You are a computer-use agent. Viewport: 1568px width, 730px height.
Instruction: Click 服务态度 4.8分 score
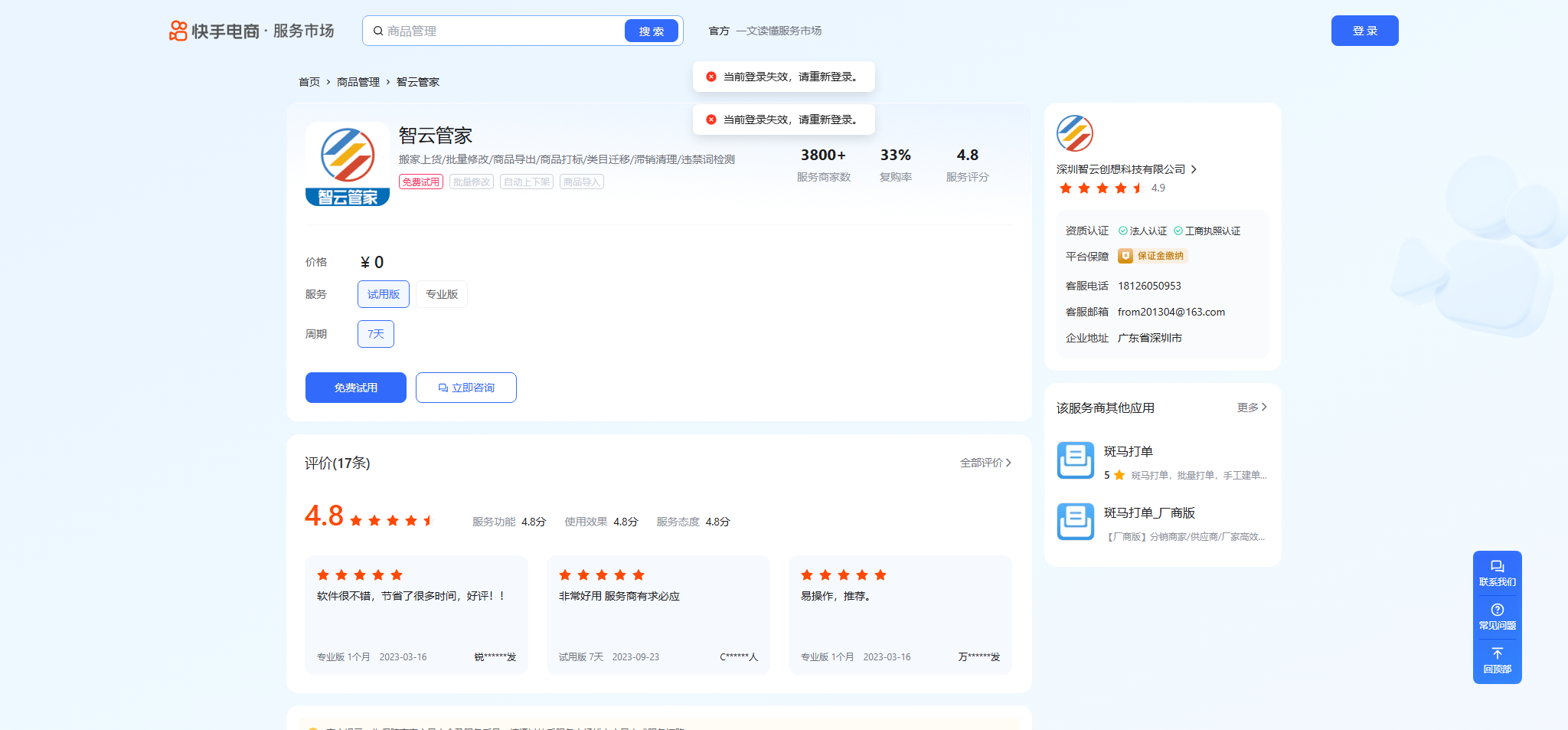[693, 522]
